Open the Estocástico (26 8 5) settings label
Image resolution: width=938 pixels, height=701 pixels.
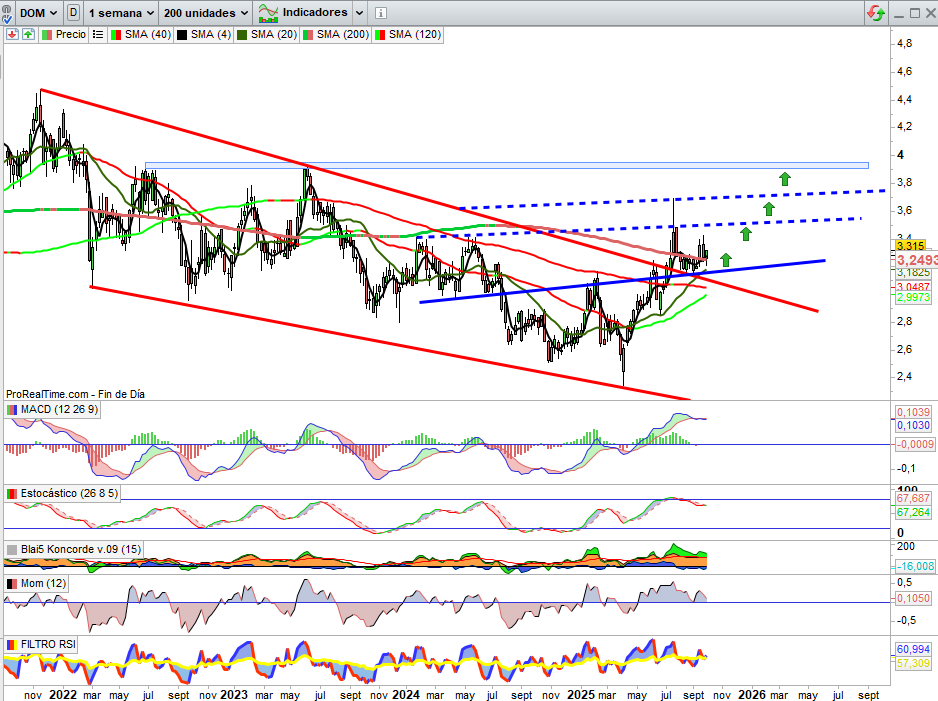point(64,494)
